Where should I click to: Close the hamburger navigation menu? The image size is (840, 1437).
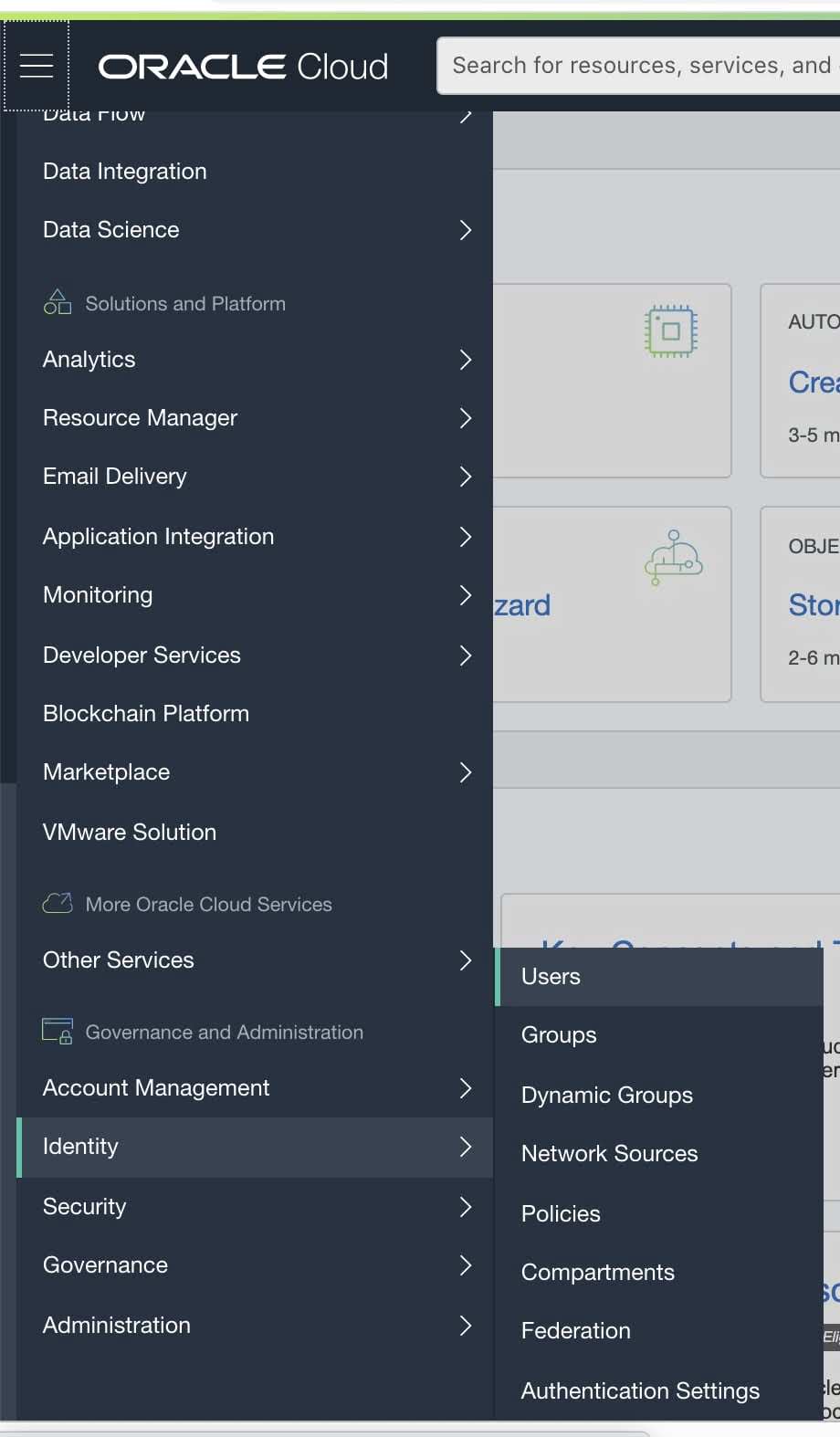point(37,66)
